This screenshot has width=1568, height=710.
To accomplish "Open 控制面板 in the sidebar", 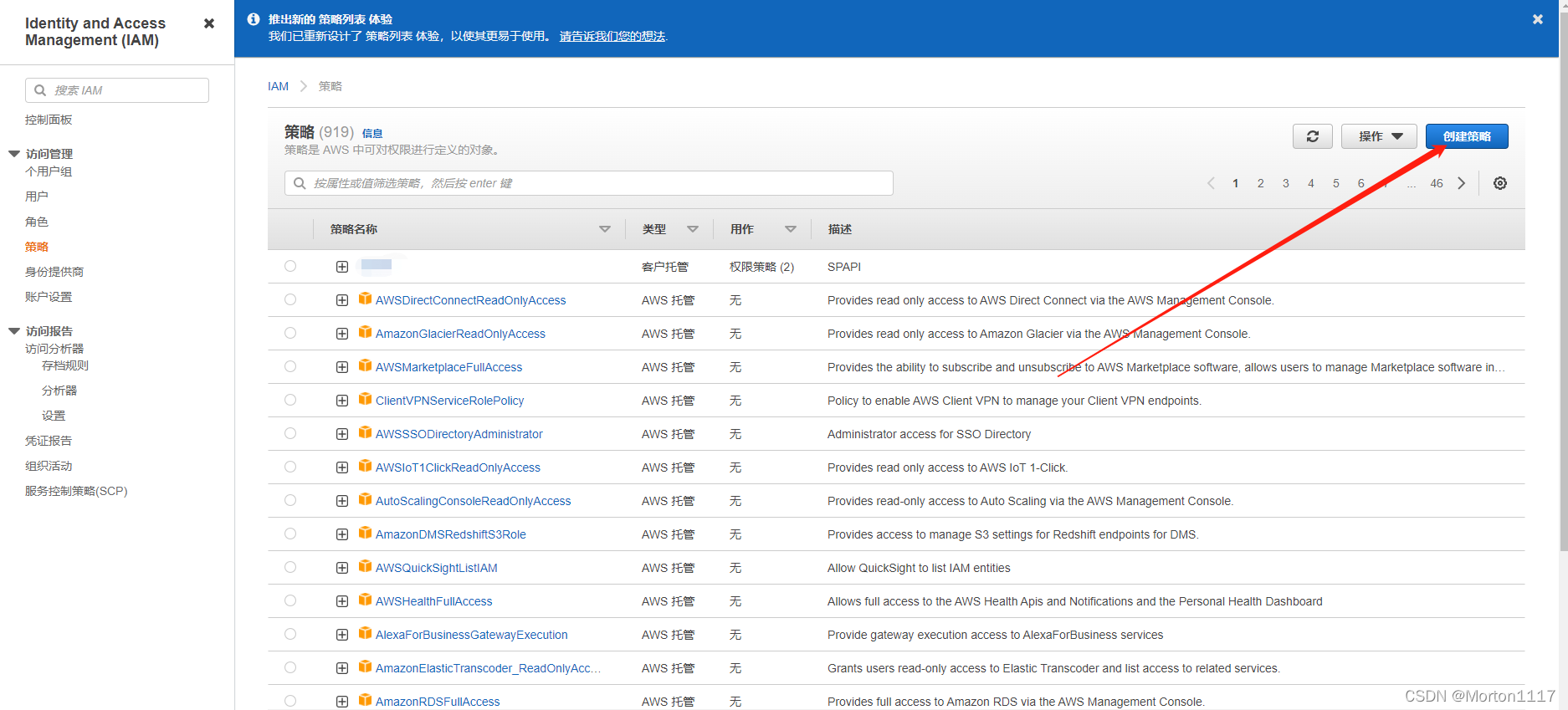I will click(49, 120).
